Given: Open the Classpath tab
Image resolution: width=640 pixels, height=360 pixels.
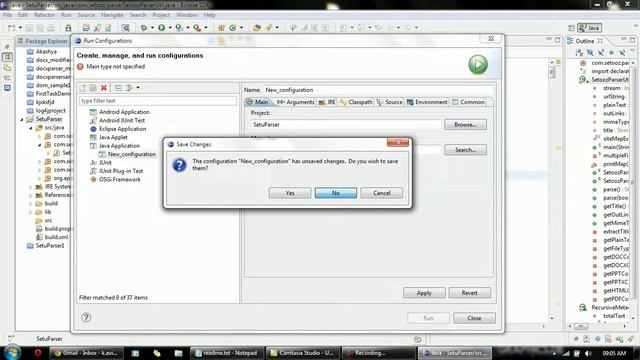Looking at the screenshot, I should click(356, 102).
